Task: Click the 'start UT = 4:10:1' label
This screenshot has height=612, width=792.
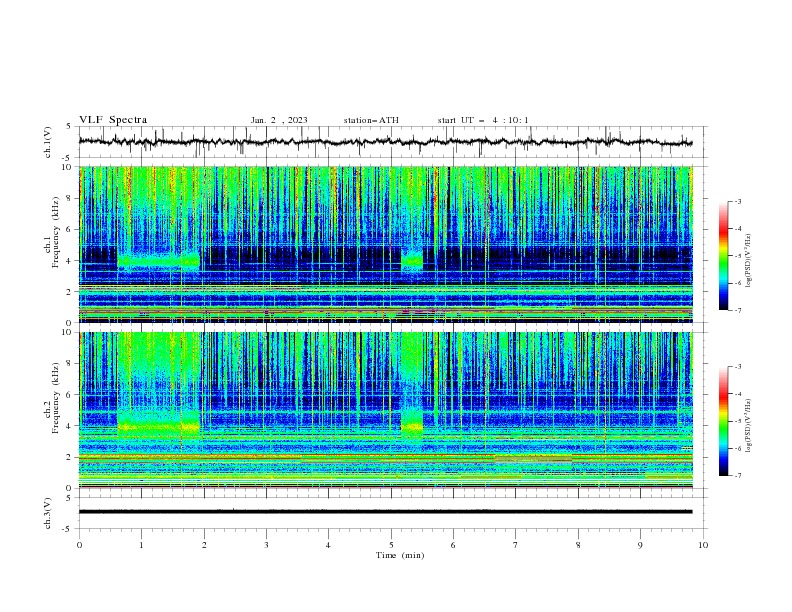Action: (483, 120)
